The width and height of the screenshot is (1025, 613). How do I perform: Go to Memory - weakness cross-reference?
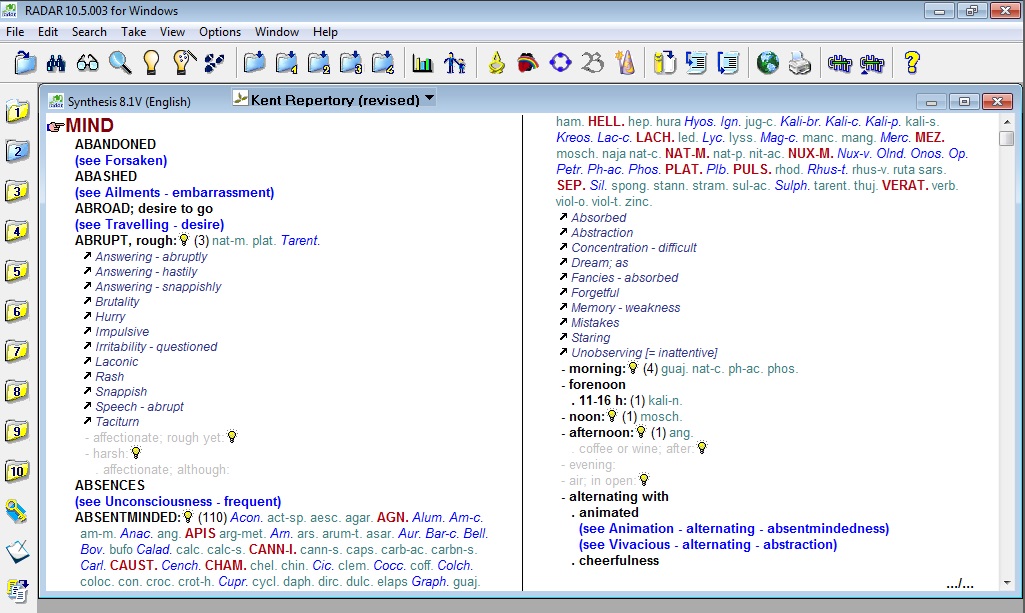tap(625, 307)
